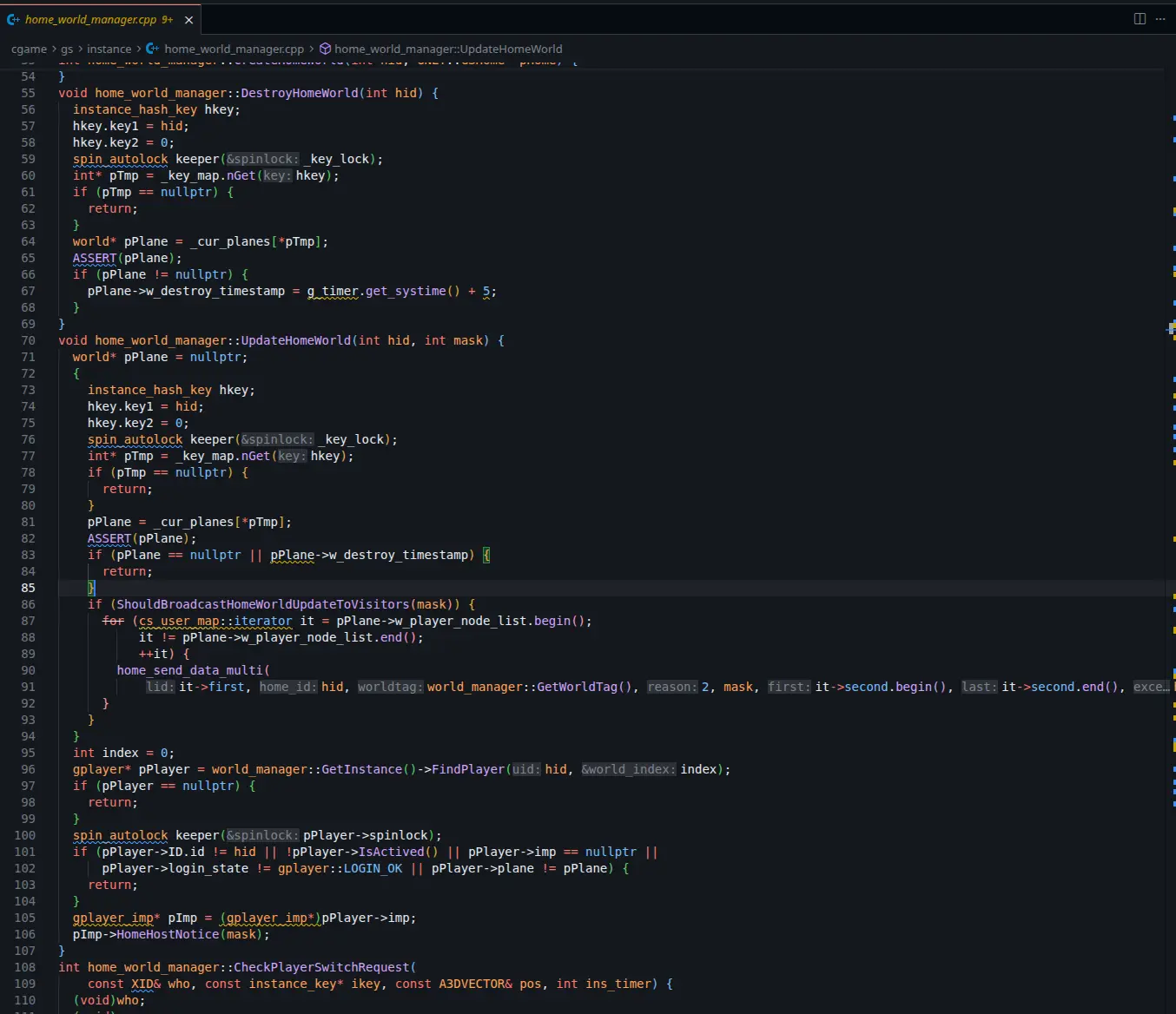Click HomeHostNotice call on line 106
Screen dimensions: 1176x1014
click(168, 934)
